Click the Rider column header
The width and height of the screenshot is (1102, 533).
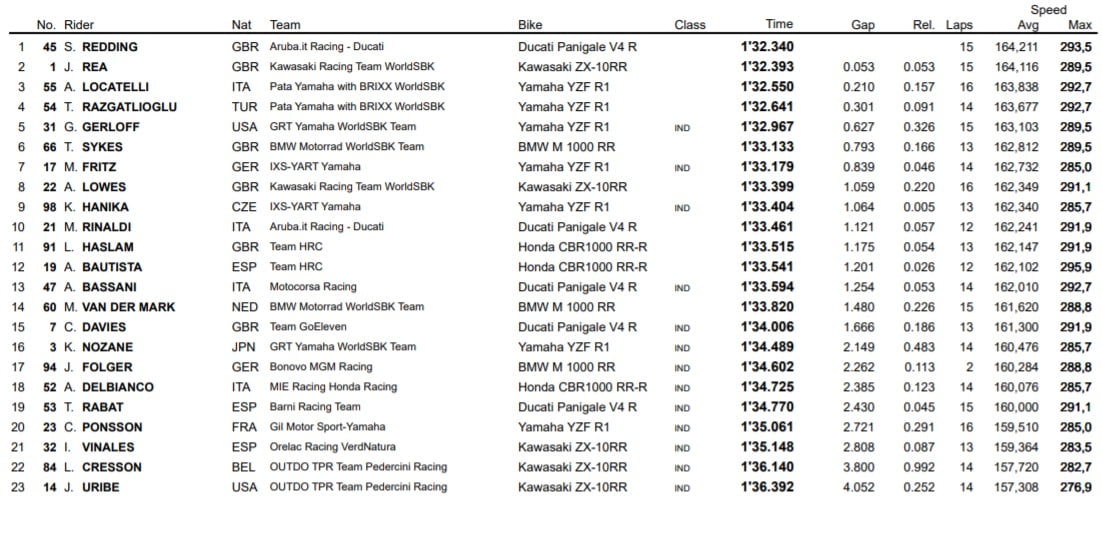point(78,25)
